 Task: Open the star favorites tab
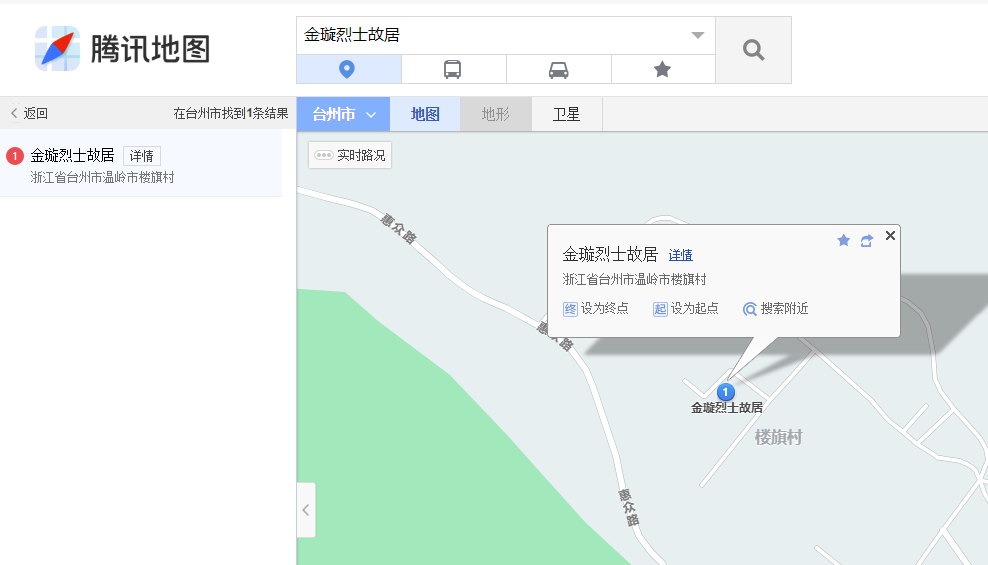(x=662, y=69)
